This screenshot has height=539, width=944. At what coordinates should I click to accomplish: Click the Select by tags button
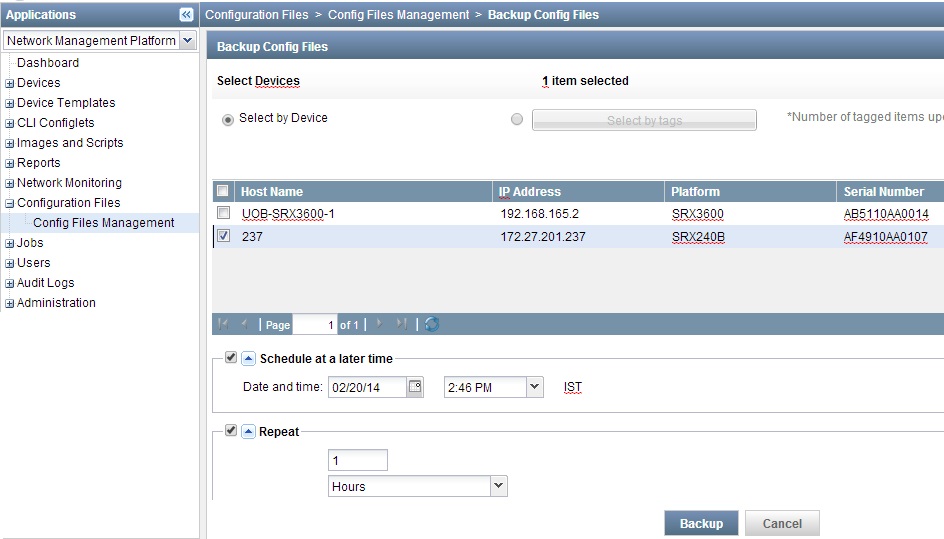click(644, 120)
